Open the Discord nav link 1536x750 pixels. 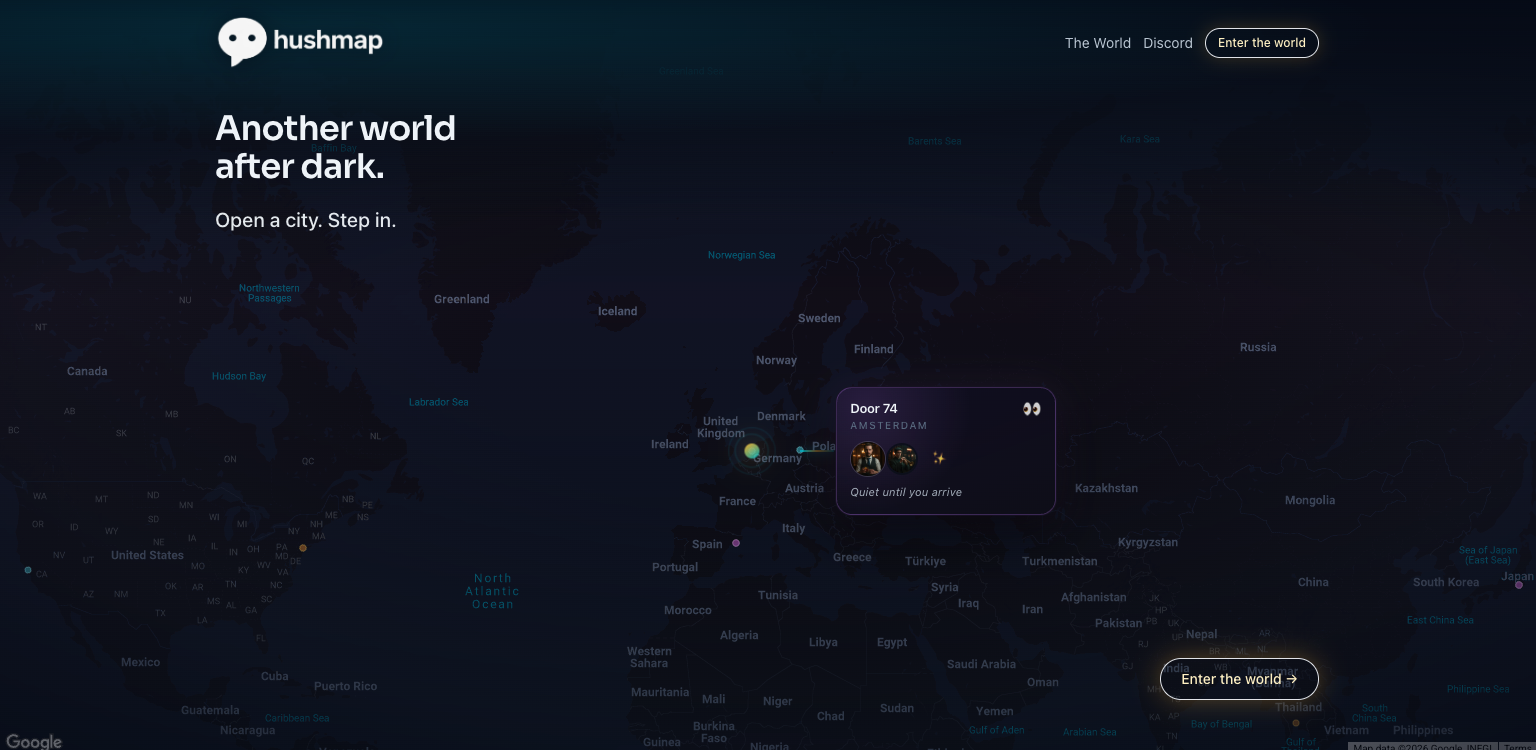coord(1168,43)
